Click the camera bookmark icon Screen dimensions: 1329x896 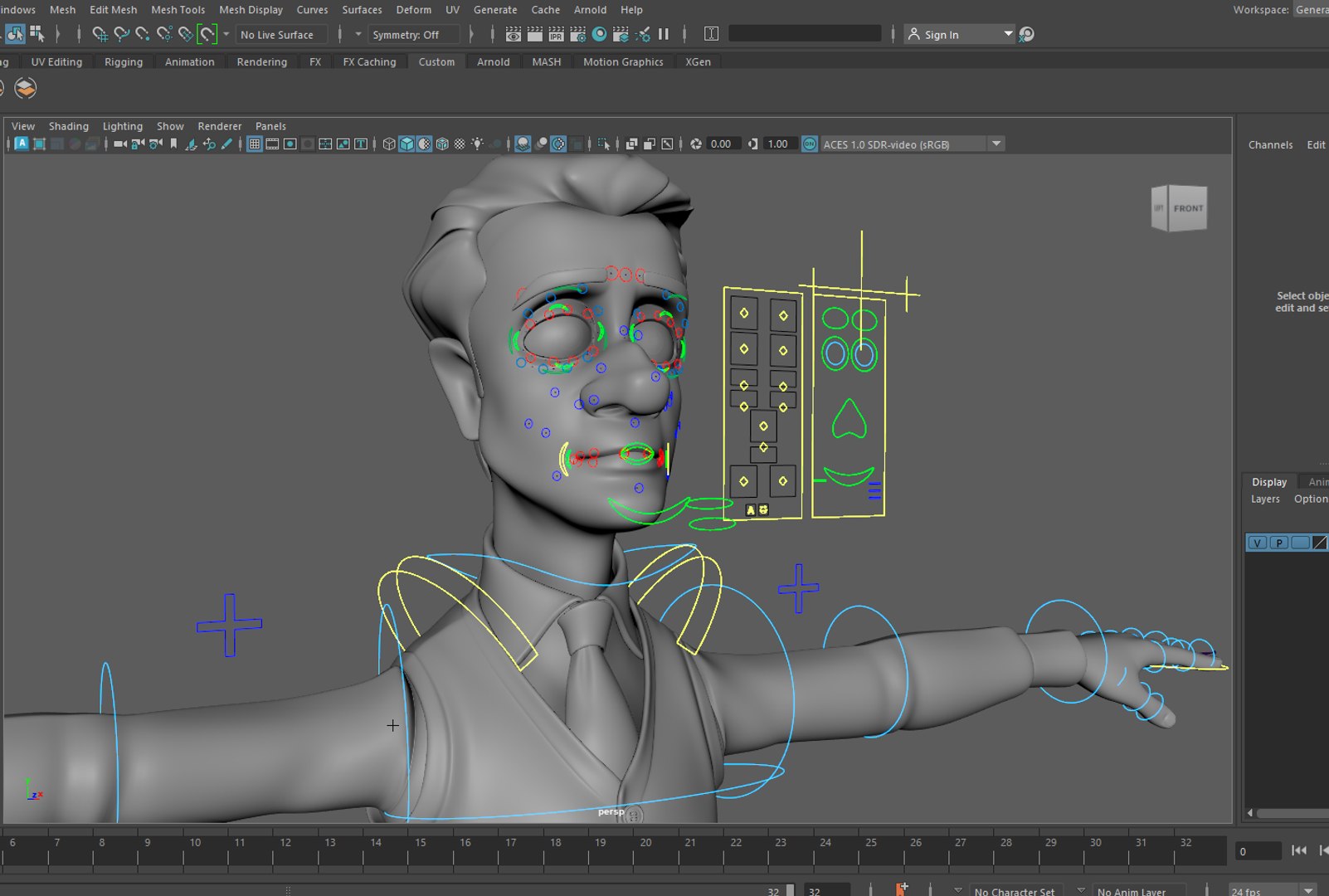[173, 144]
